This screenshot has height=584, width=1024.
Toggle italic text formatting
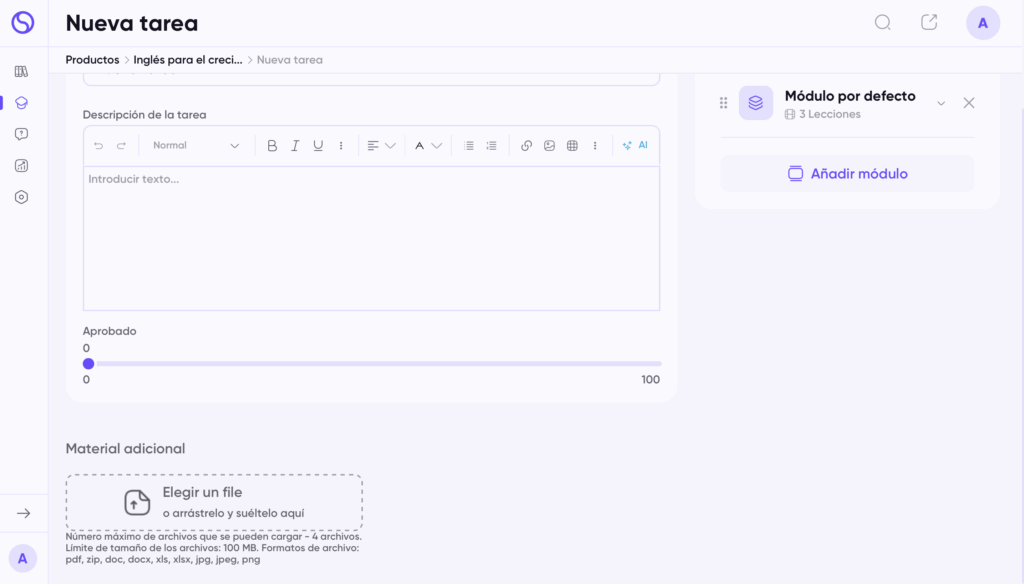(x=295, y=146)
